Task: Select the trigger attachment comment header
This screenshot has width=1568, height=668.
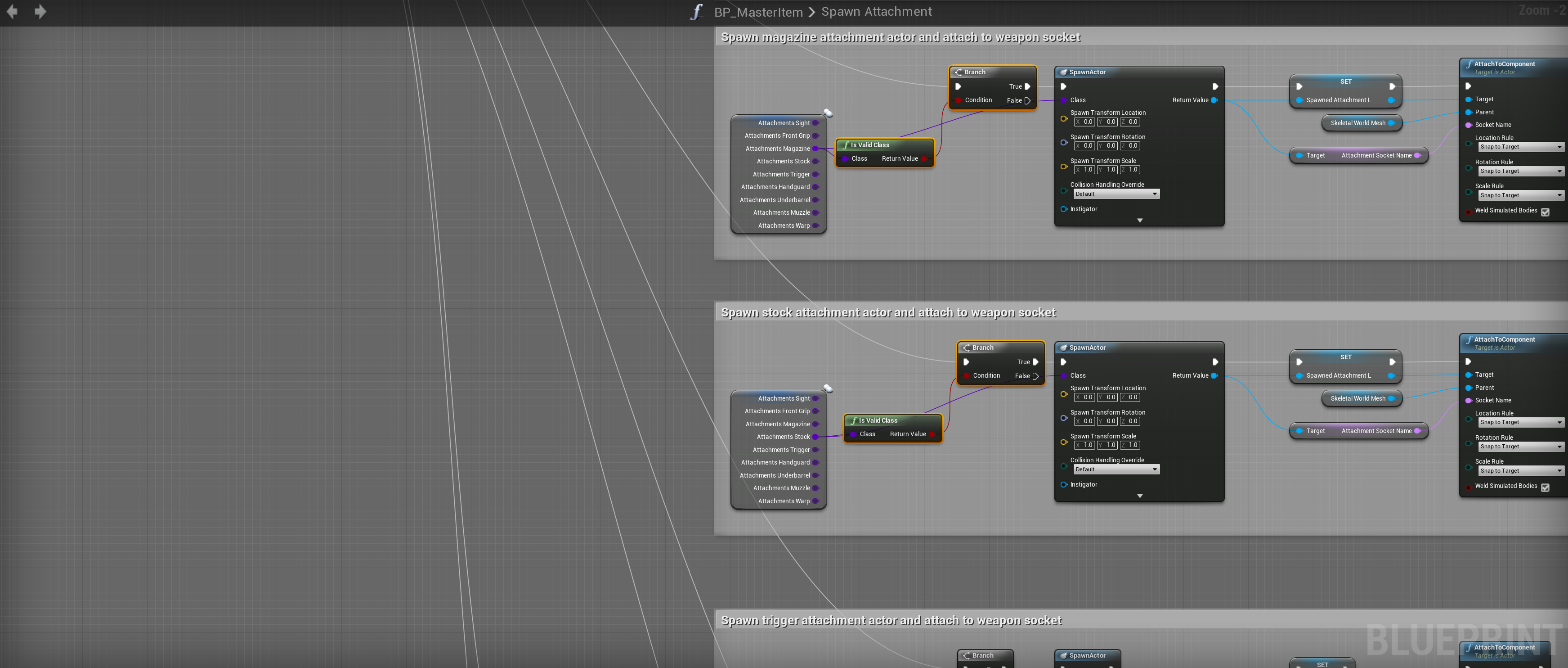Action: coord(891,620)
